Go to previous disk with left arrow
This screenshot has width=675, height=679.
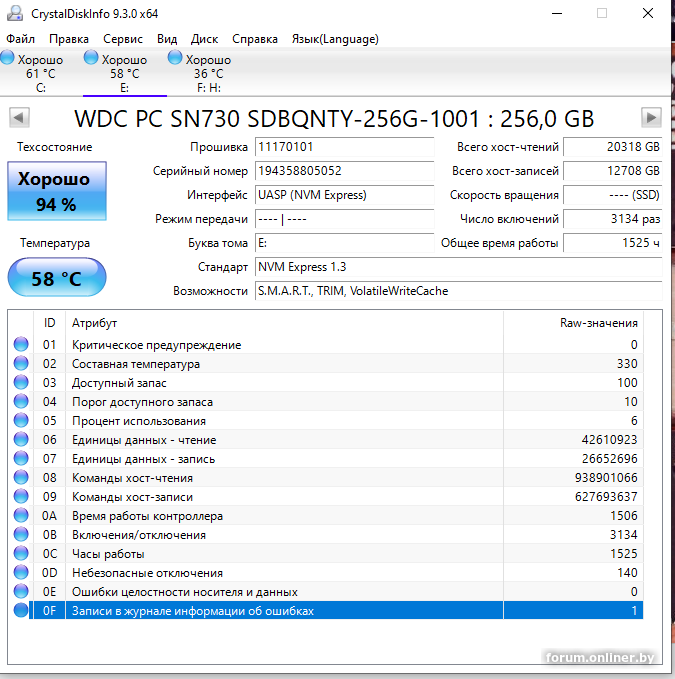click(18, 118)
